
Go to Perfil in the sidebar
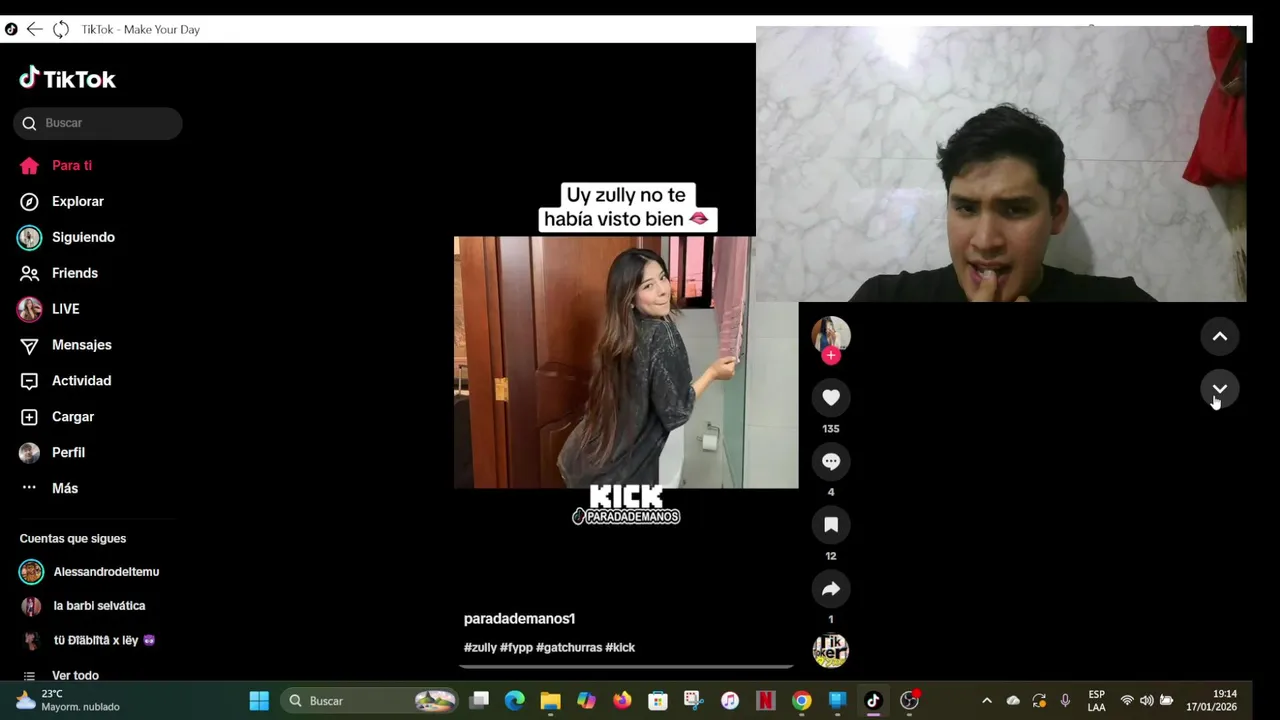tap(68, 453)
